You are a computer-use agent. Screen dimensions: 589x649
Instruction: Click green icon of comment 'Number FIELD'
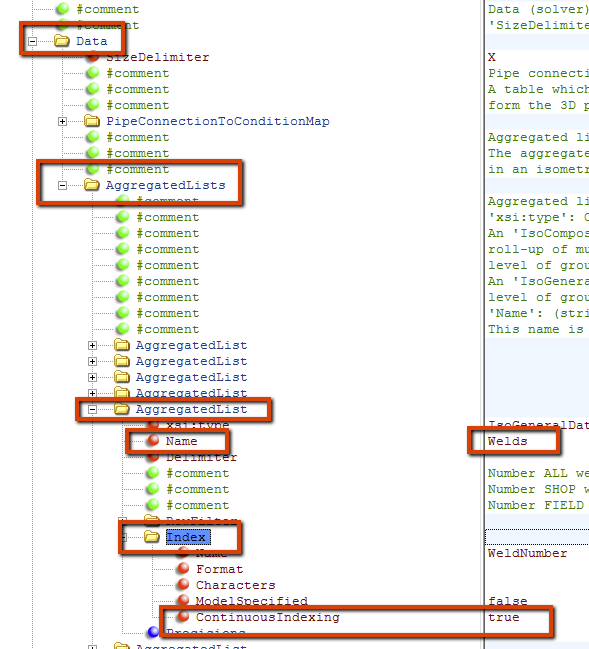point(153,505)
